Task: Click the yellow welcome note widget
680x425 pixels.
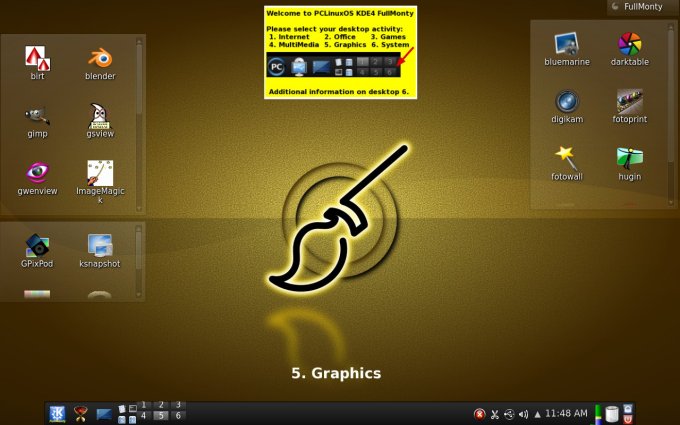Action: tap(340, 52)
